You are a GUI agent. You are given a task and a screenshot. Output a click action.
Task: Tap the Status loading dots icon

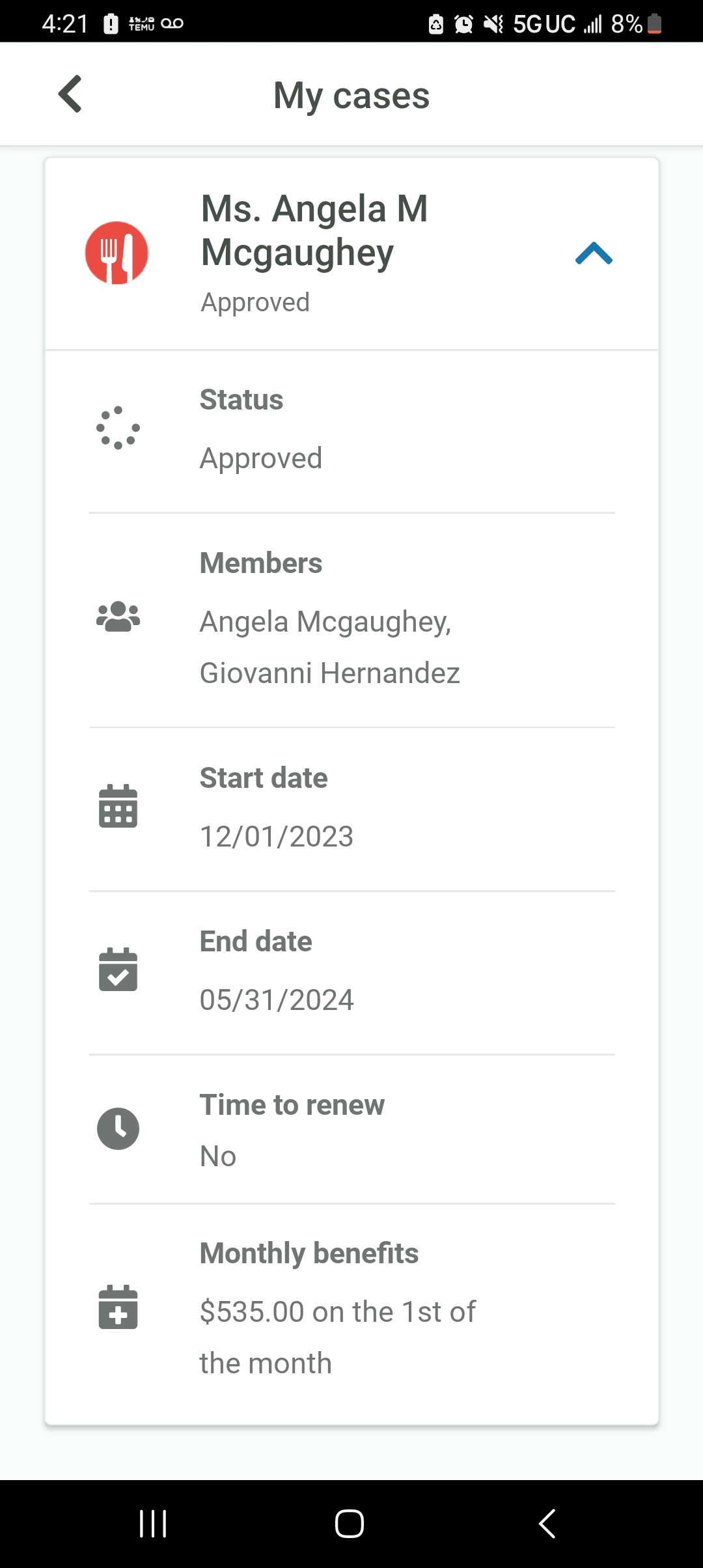(118, 428)
